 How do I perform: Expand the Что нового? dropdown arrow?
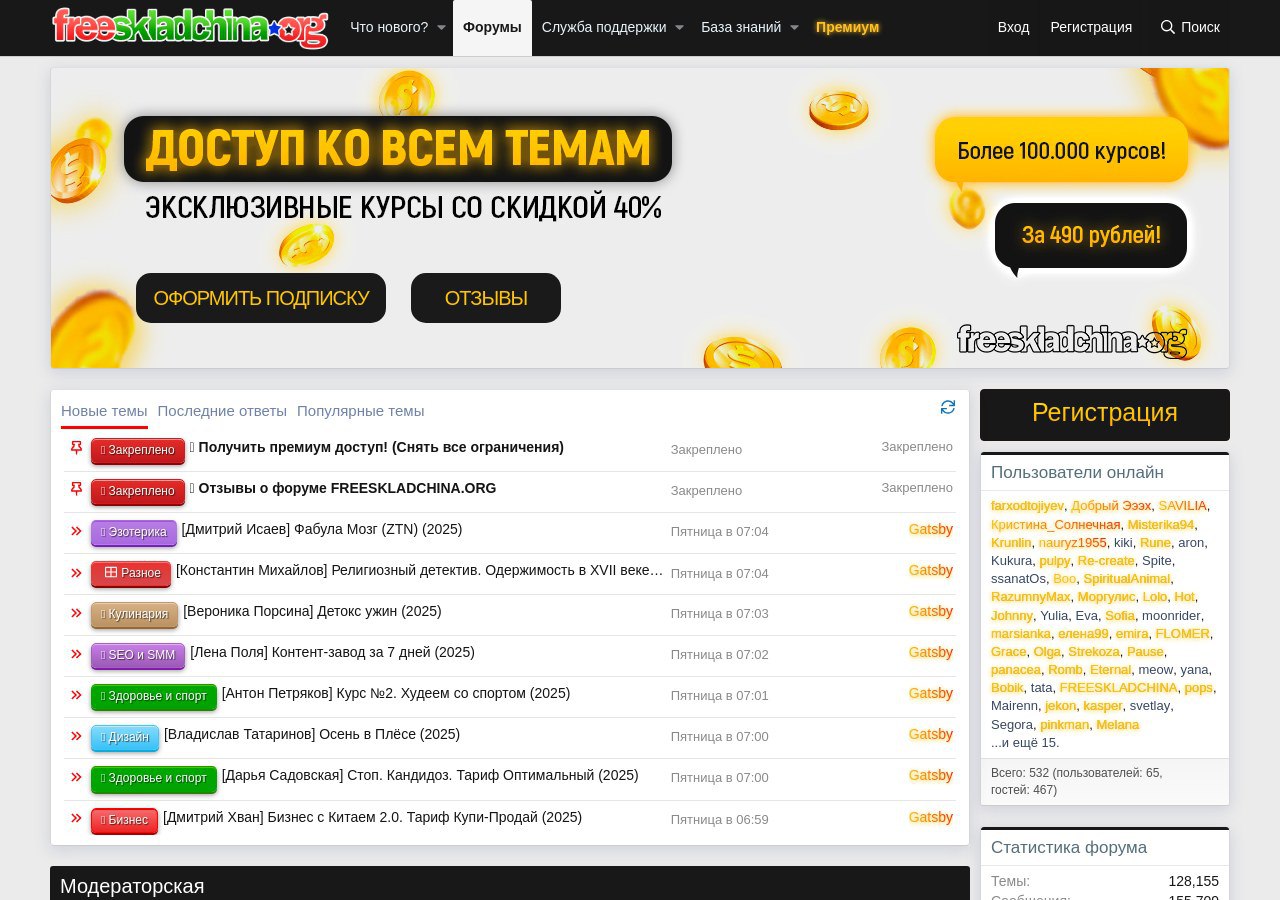(441, 28)
